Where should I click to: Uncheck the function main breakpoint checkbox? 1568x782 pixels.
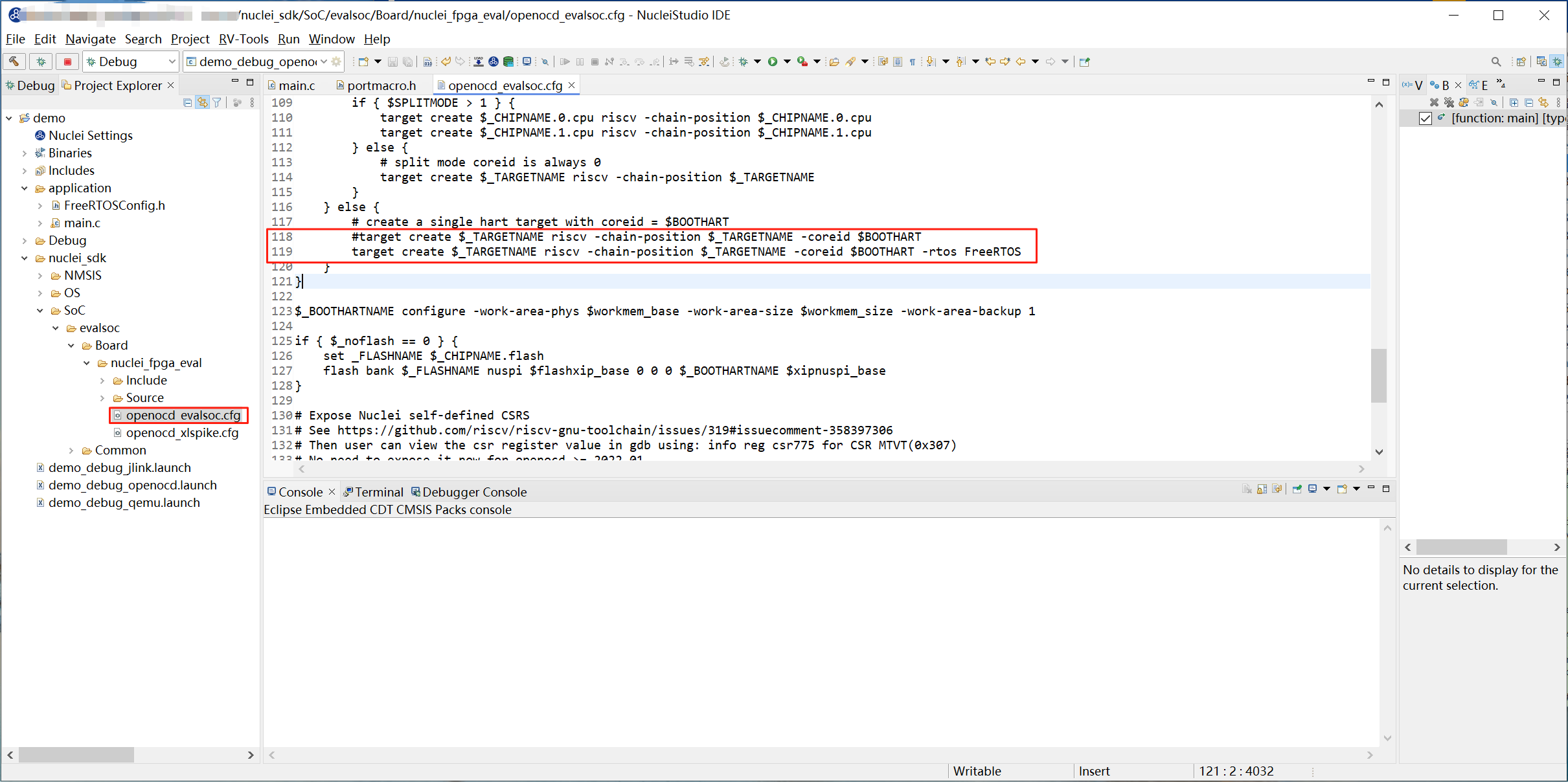coord(1425,118)
